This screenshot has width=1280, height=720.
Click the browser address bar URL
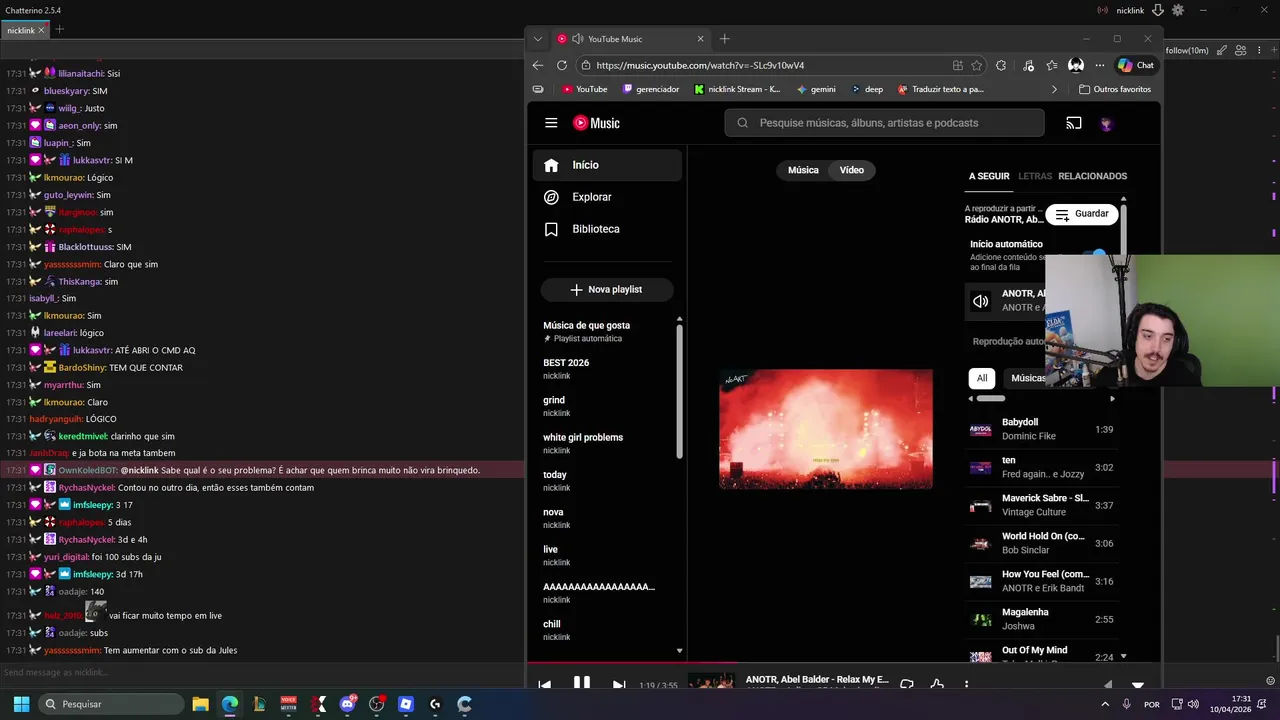(x=700, y=65)
